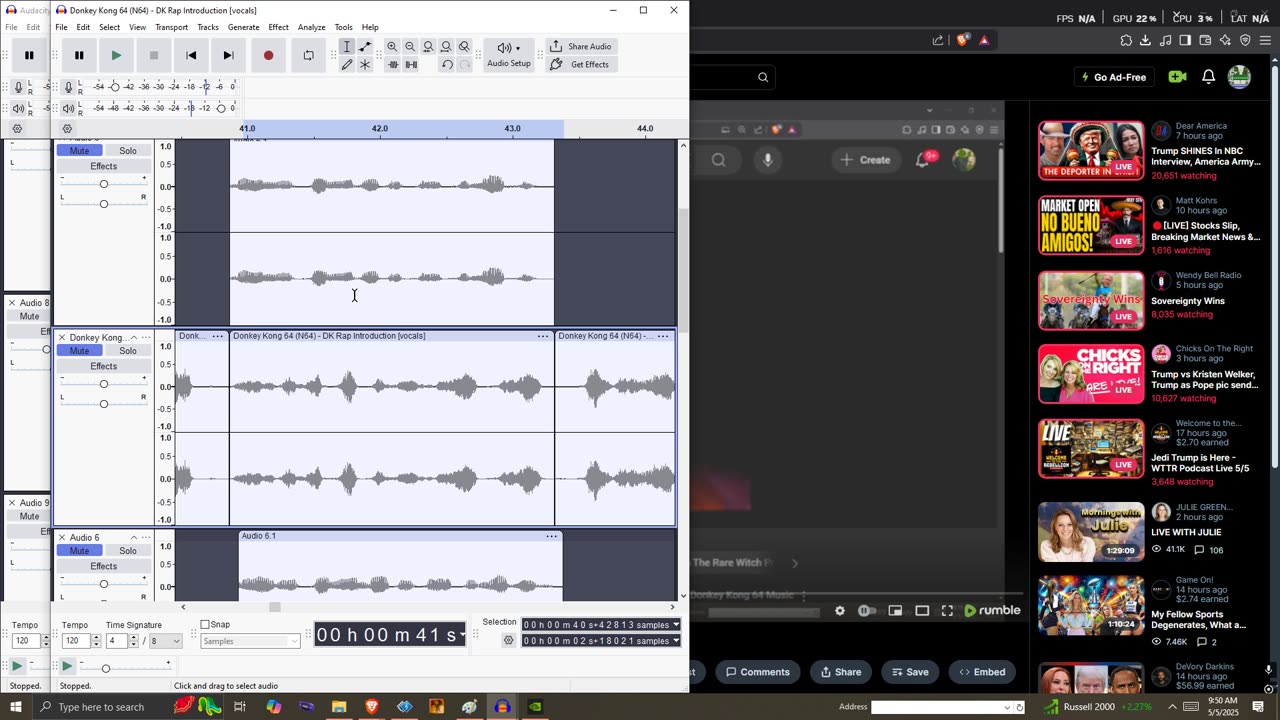Screen dimensions: 1280x720
Task: Click the Go Ad-Free button on Rumble
Action: pyautogui.click(x=1114, y=77)
